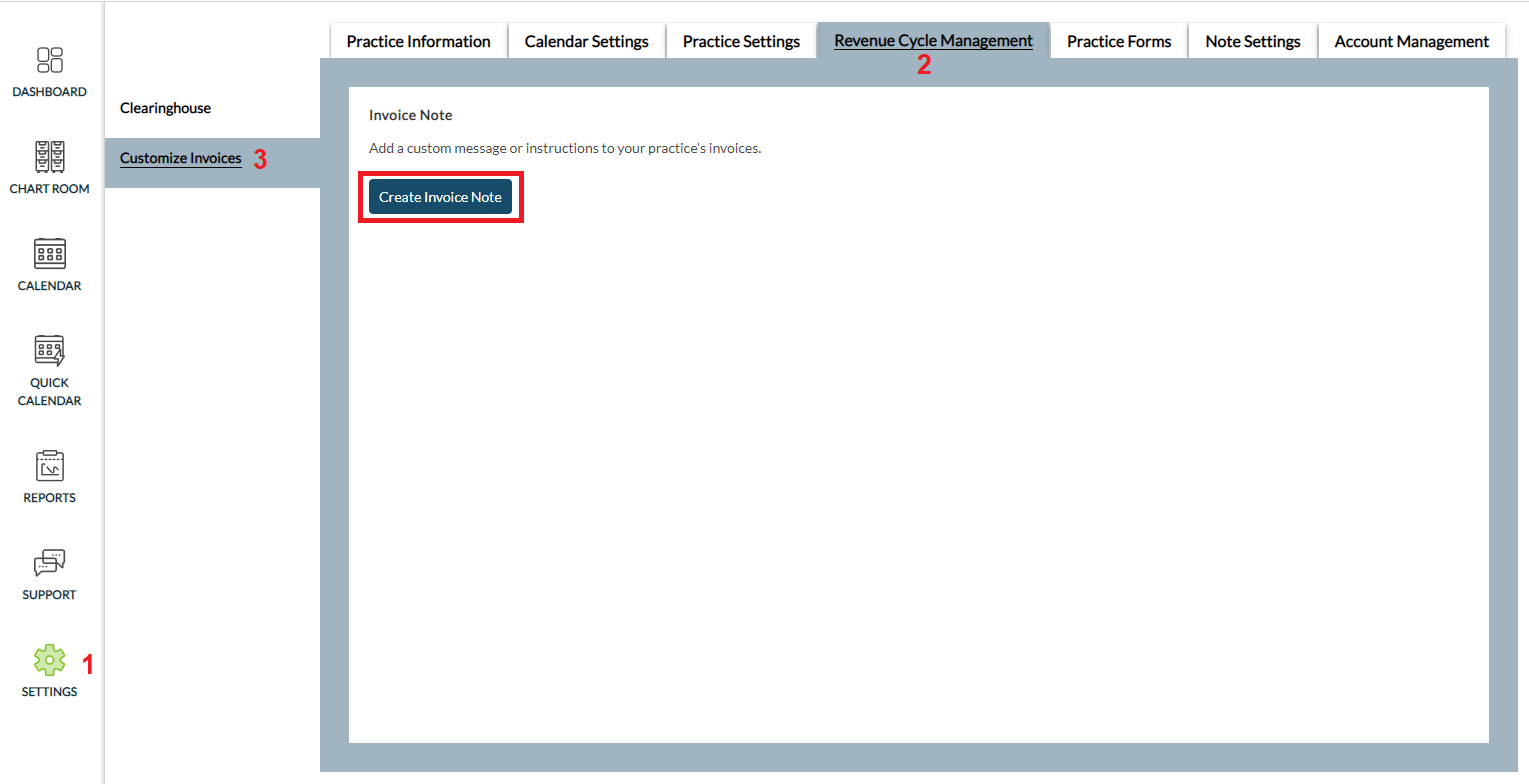Click the SETTINGS text label below gear
Viewport: 1529px width, 784px height.
49,691
